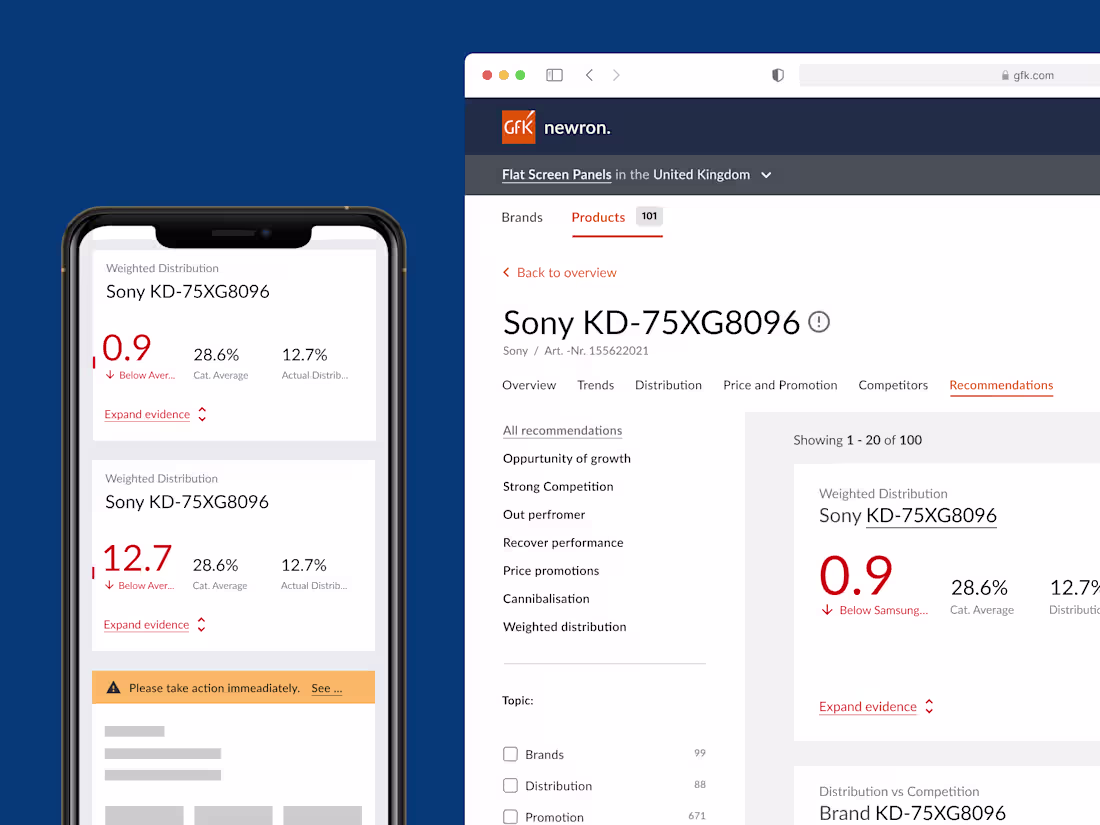
Task: Open the Trends product tab
Action: (x=595, y=385)
